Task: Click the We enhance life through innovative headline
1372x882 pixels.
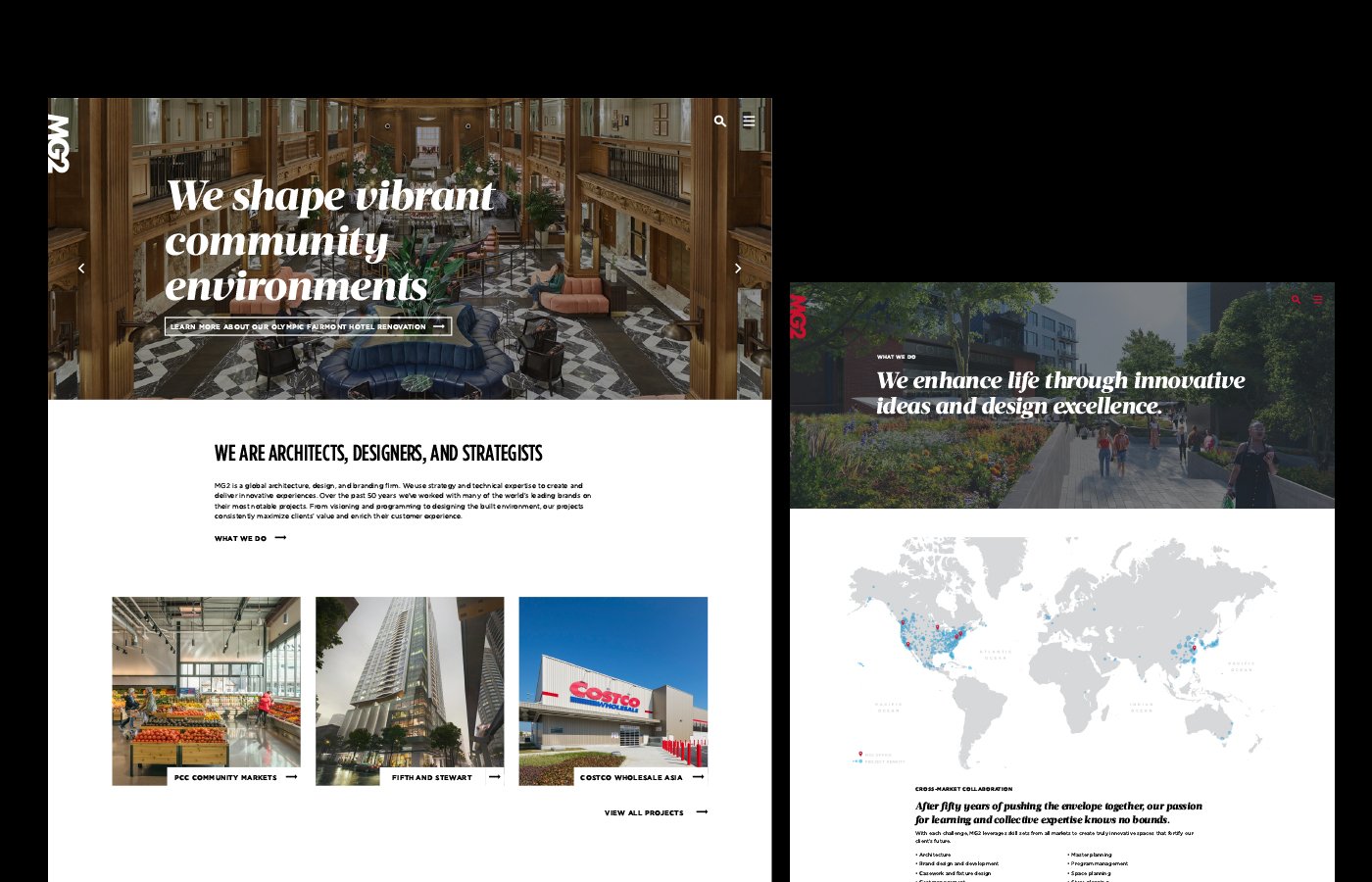Action: pos(1060,393)
